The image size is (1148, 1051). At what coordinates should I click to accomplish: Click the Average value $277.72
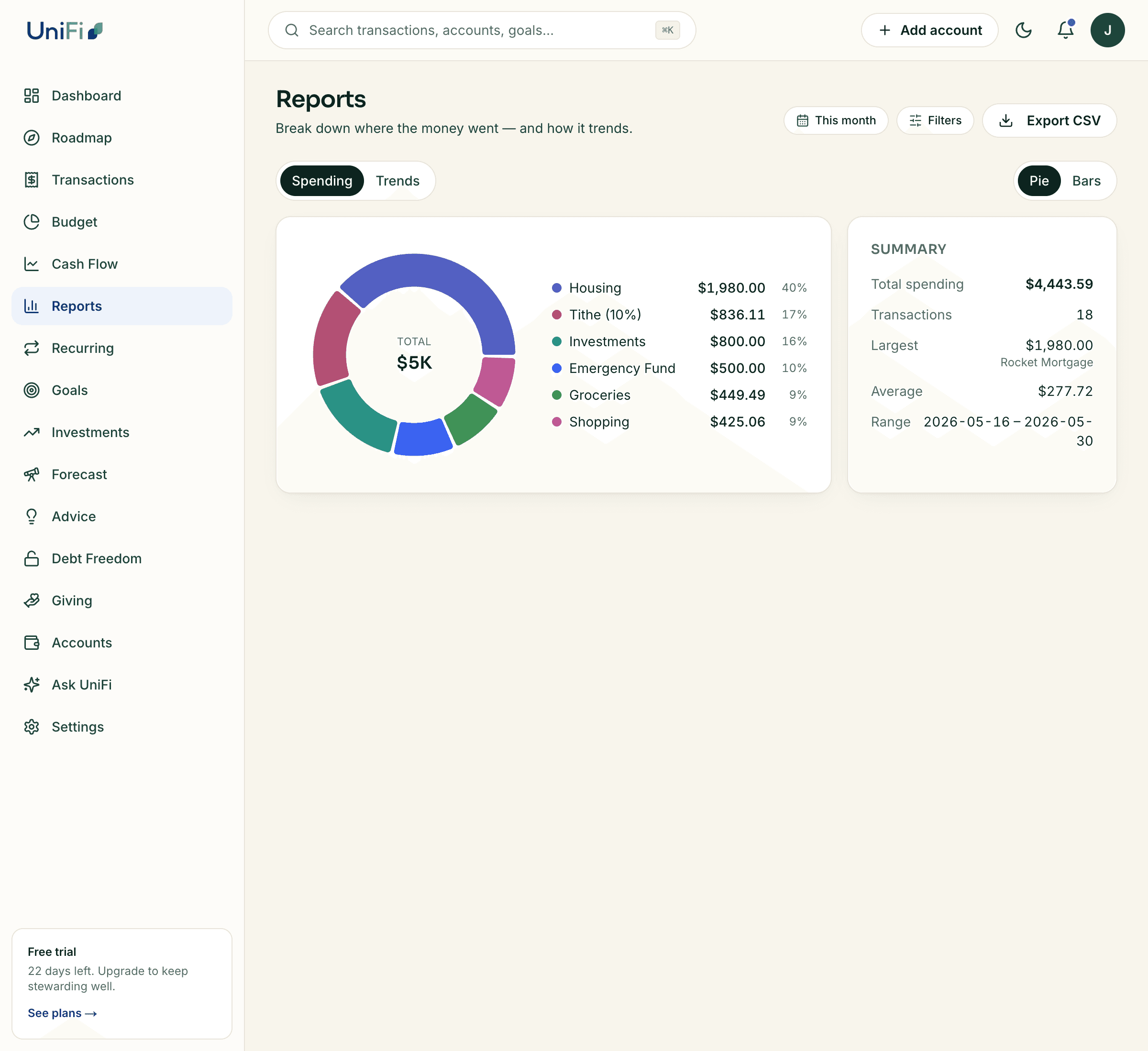coord(1065,391)
